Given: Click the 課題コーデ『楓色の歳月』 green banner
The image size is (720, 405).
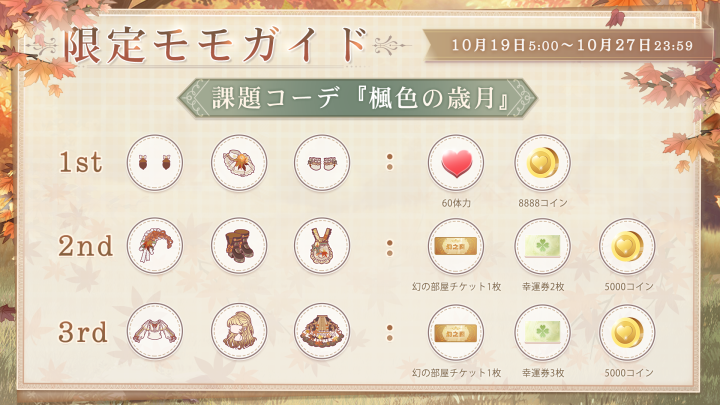Looking at the screenshot, I should coord(357,98).
